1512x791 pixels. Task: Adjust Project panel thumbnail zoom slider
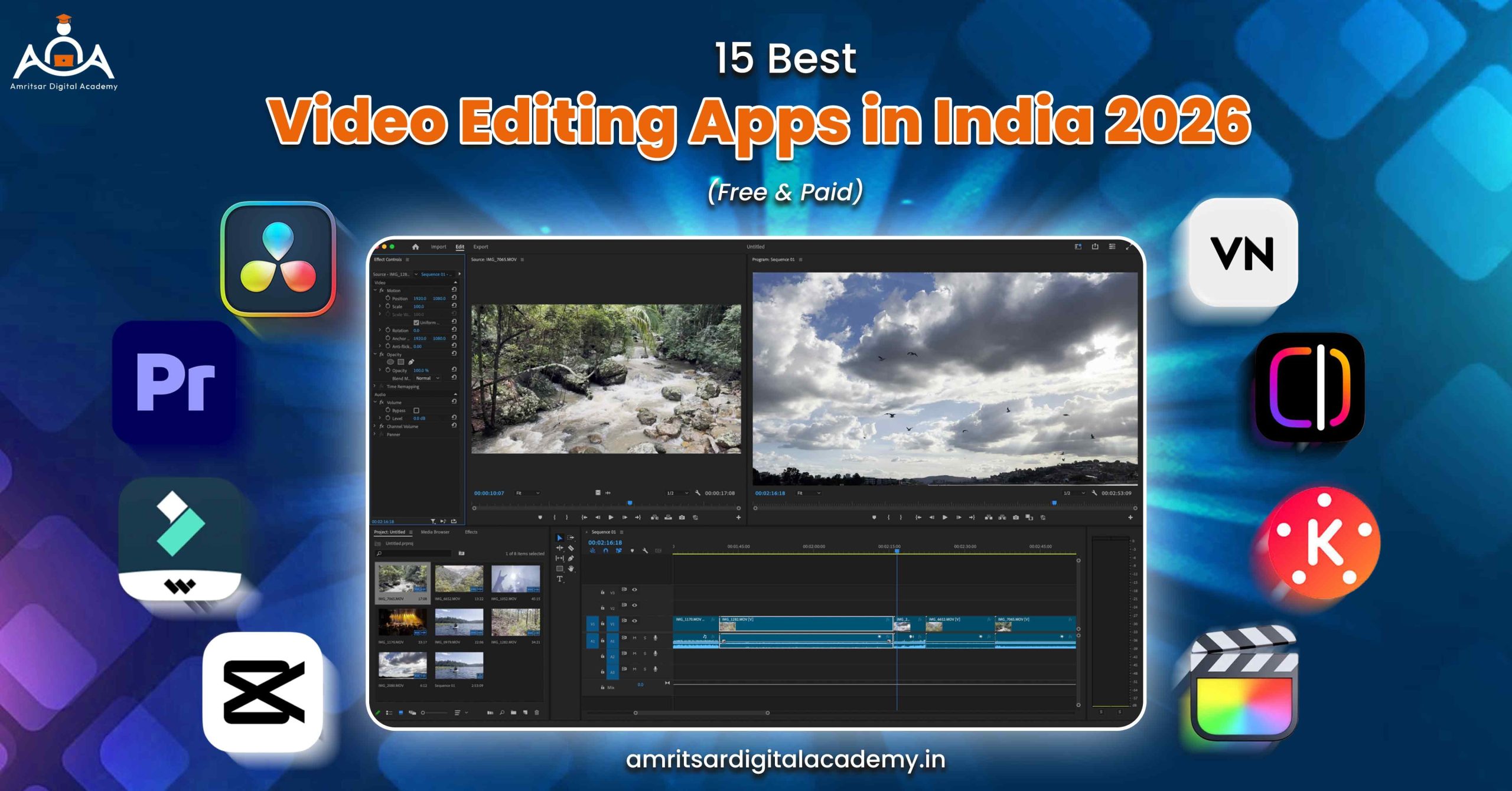434,712
